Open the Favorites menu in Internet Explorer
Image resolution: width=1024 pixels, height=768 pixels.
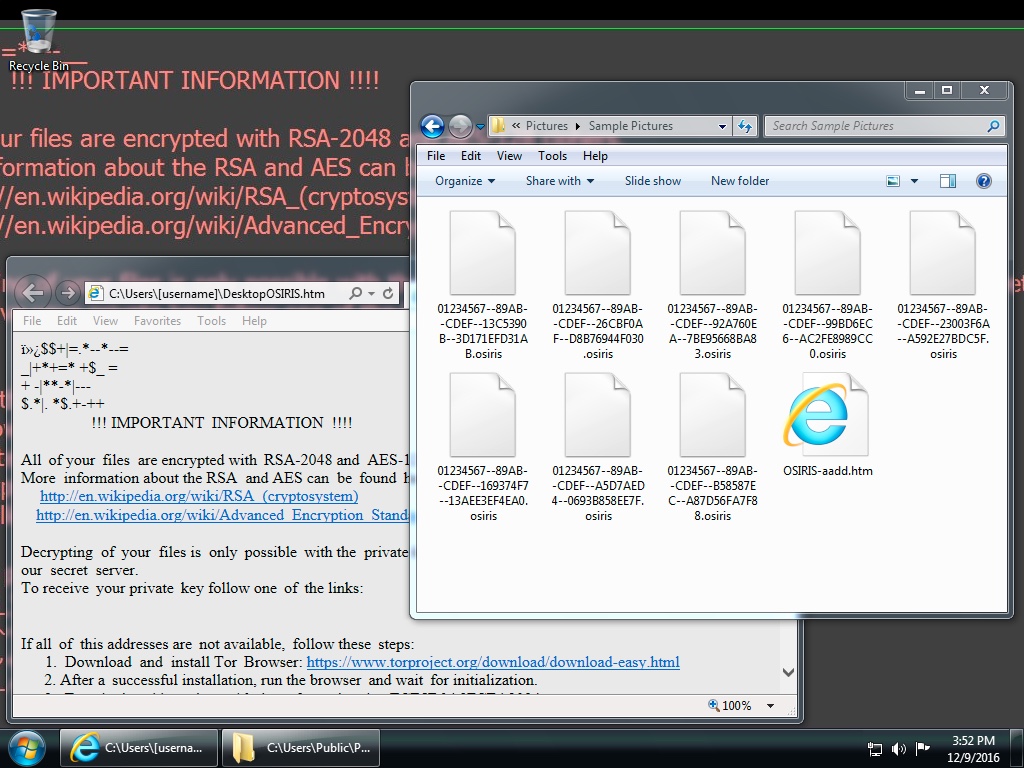pos(157,321)
